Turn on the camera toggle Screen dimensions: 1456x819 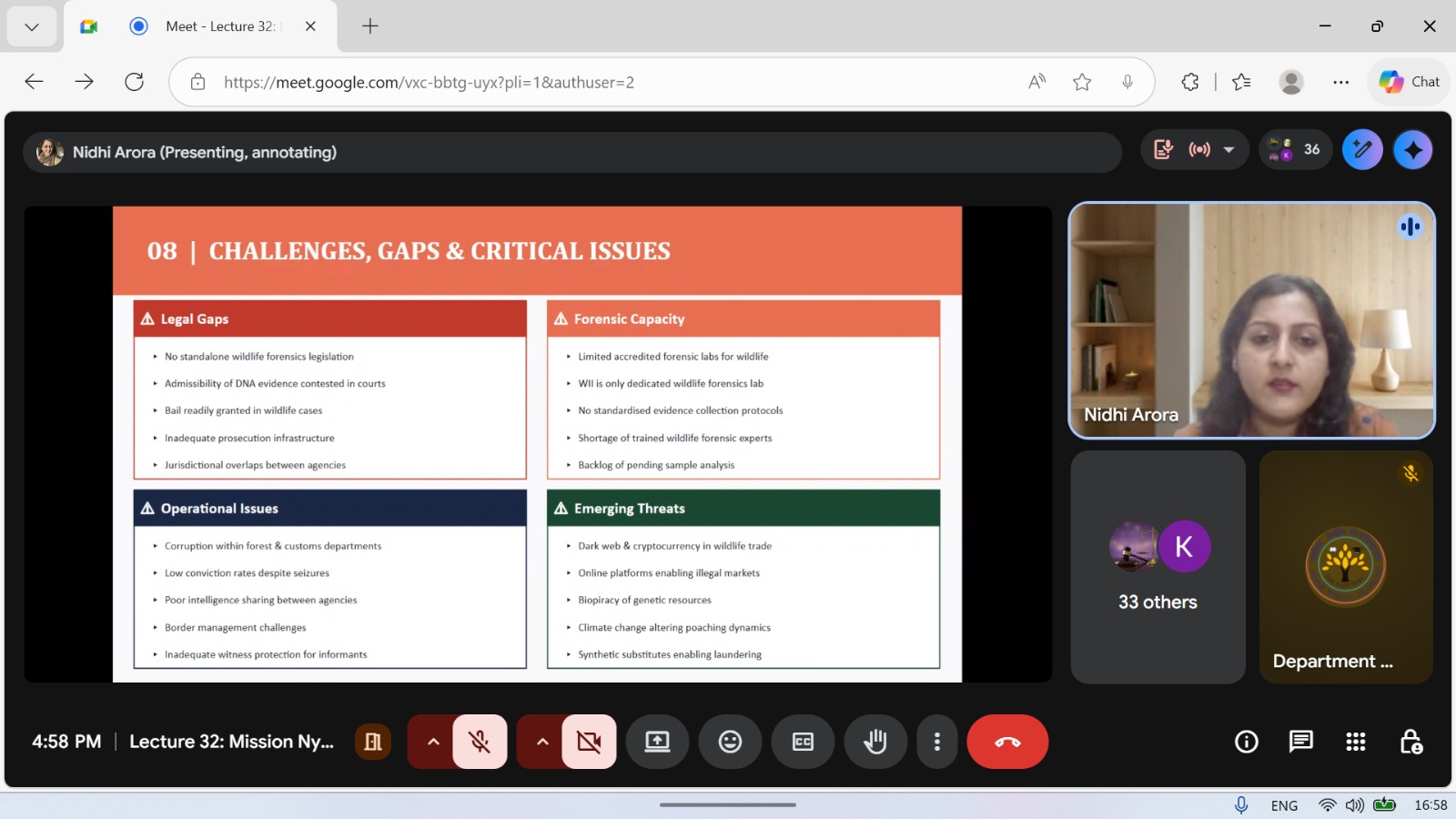click(589, 742)
